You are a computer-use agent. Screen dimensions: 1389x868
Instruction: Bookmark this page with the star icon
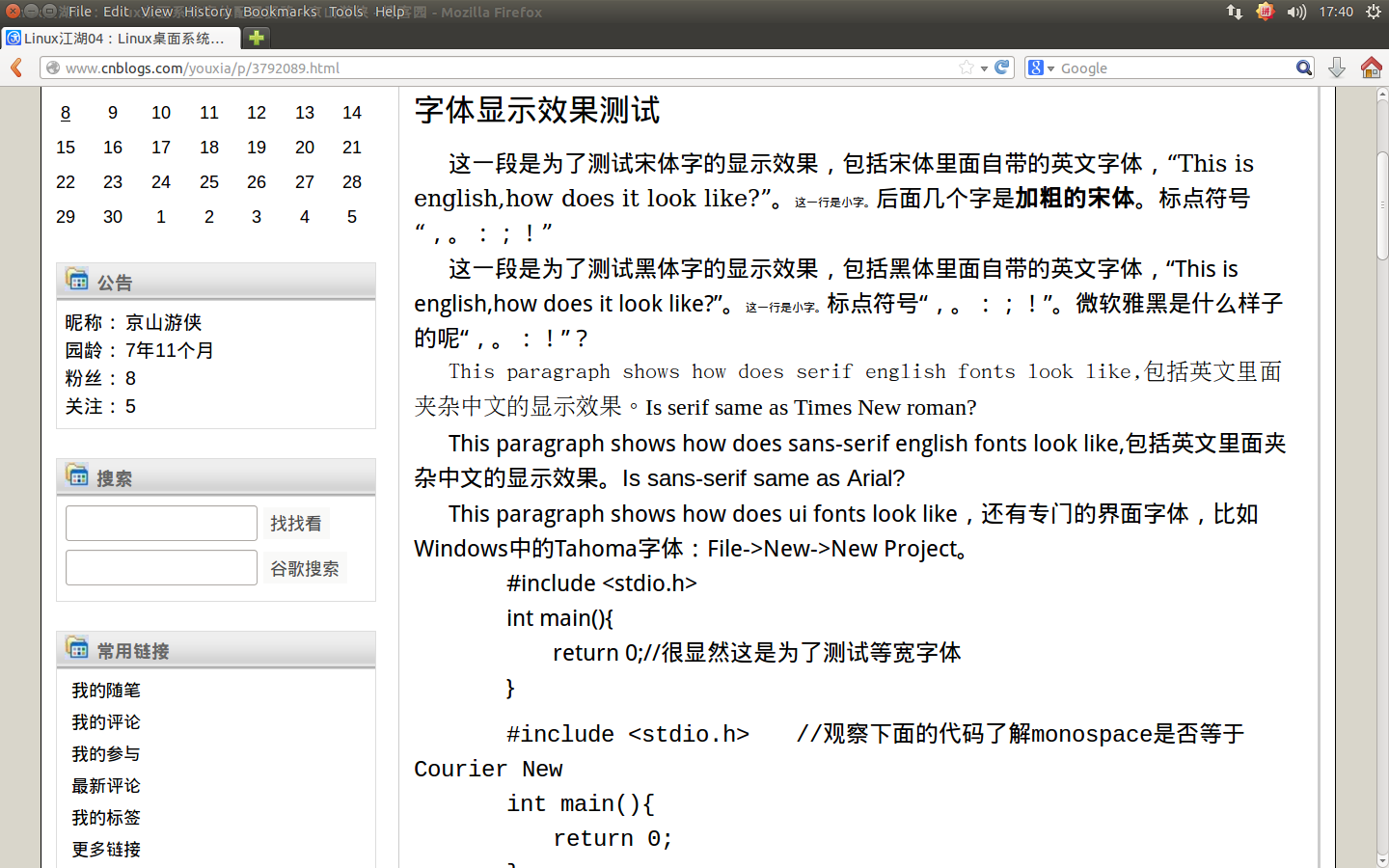coord(967,68)
